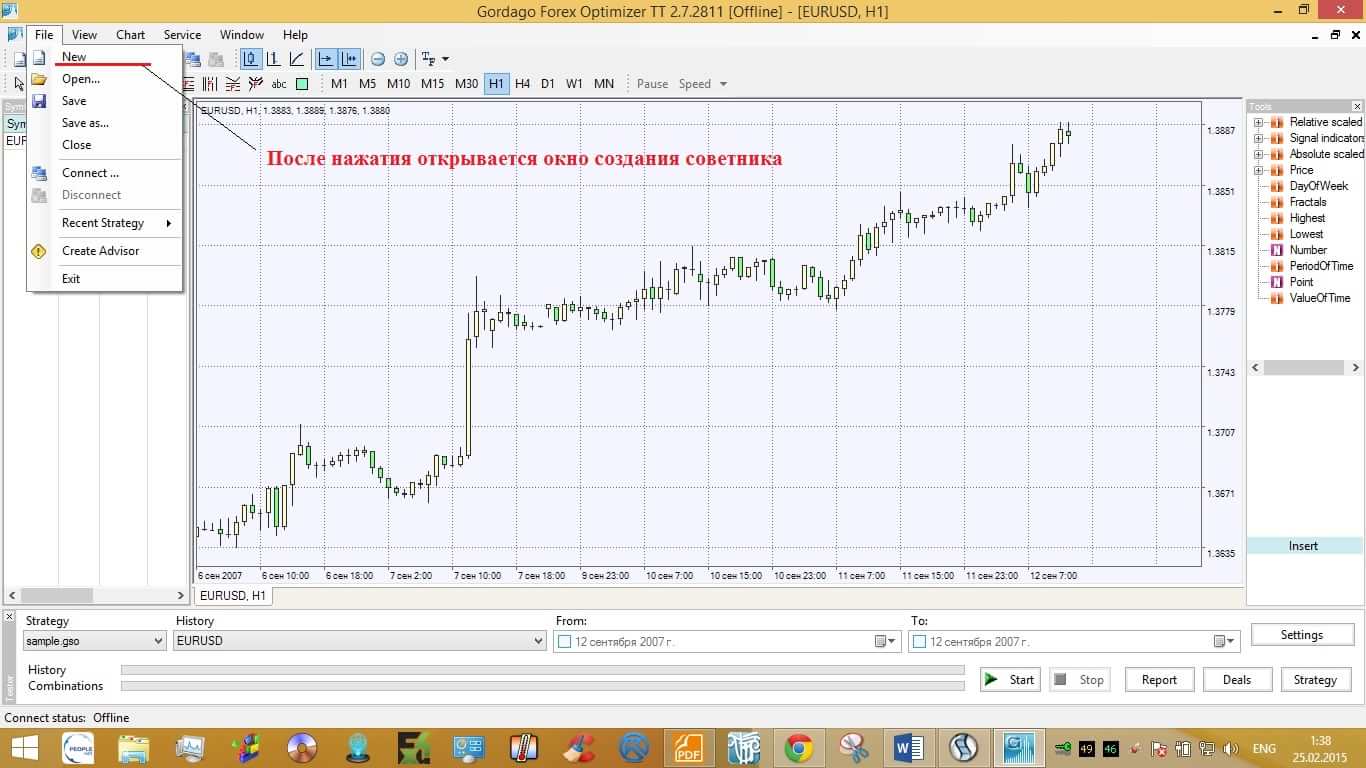Screen dimensions: 1366x768
Task: Switch chart to D1 timeframe
Action: pos(548,84)
